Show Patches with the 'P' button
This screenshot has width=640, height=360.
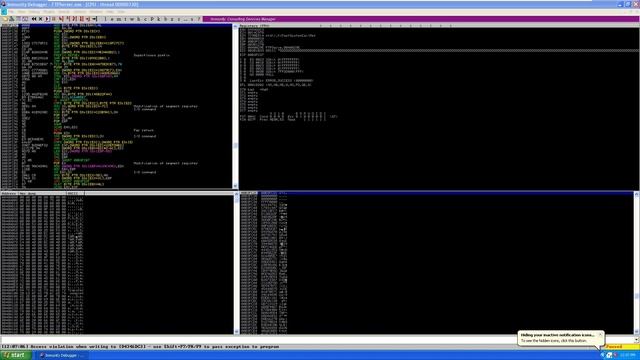(x=152, y=19)
